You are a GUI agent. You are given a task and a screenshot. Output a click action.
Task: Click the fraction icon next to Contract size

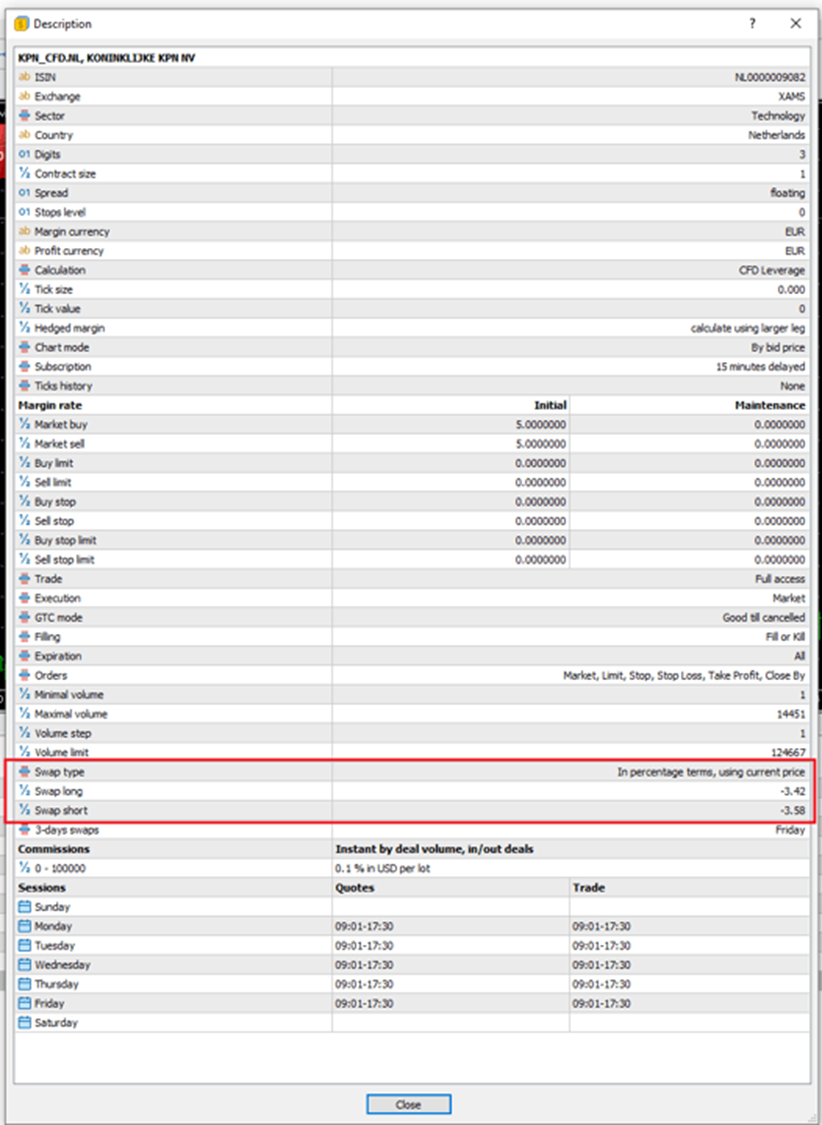coord(22,173)
